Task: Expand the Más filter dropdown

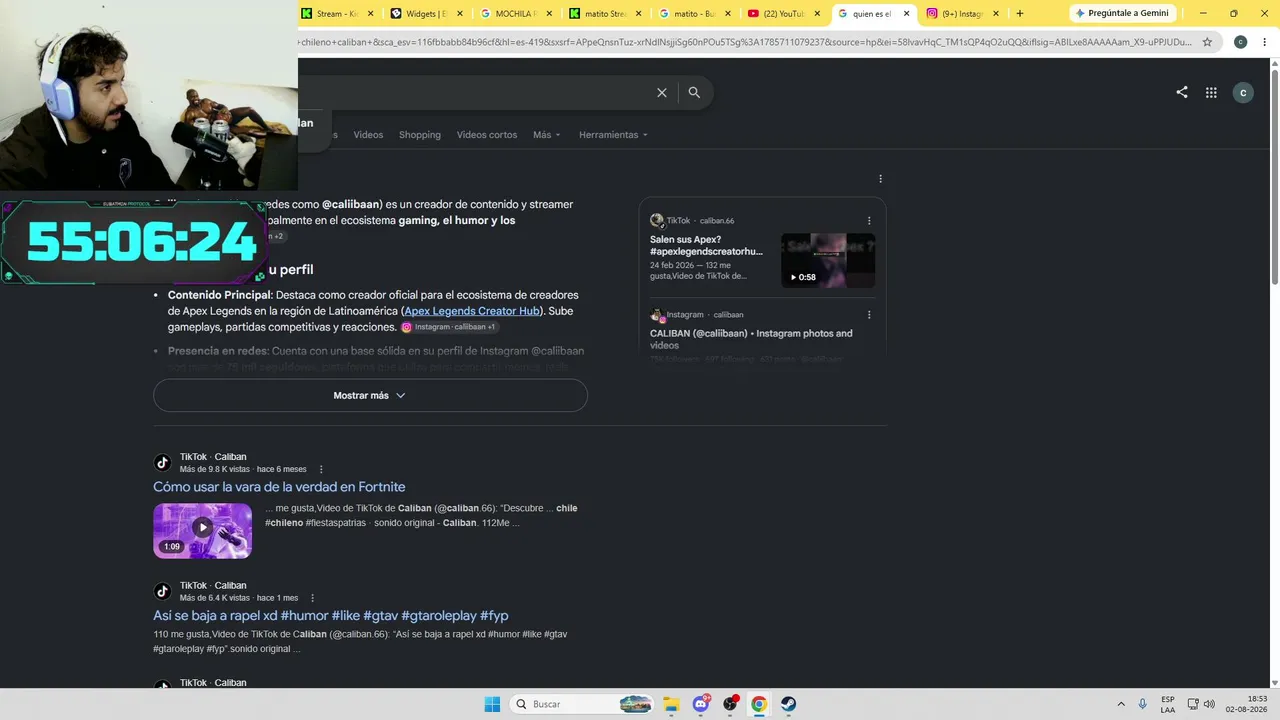Action: (x=547, y=135)
